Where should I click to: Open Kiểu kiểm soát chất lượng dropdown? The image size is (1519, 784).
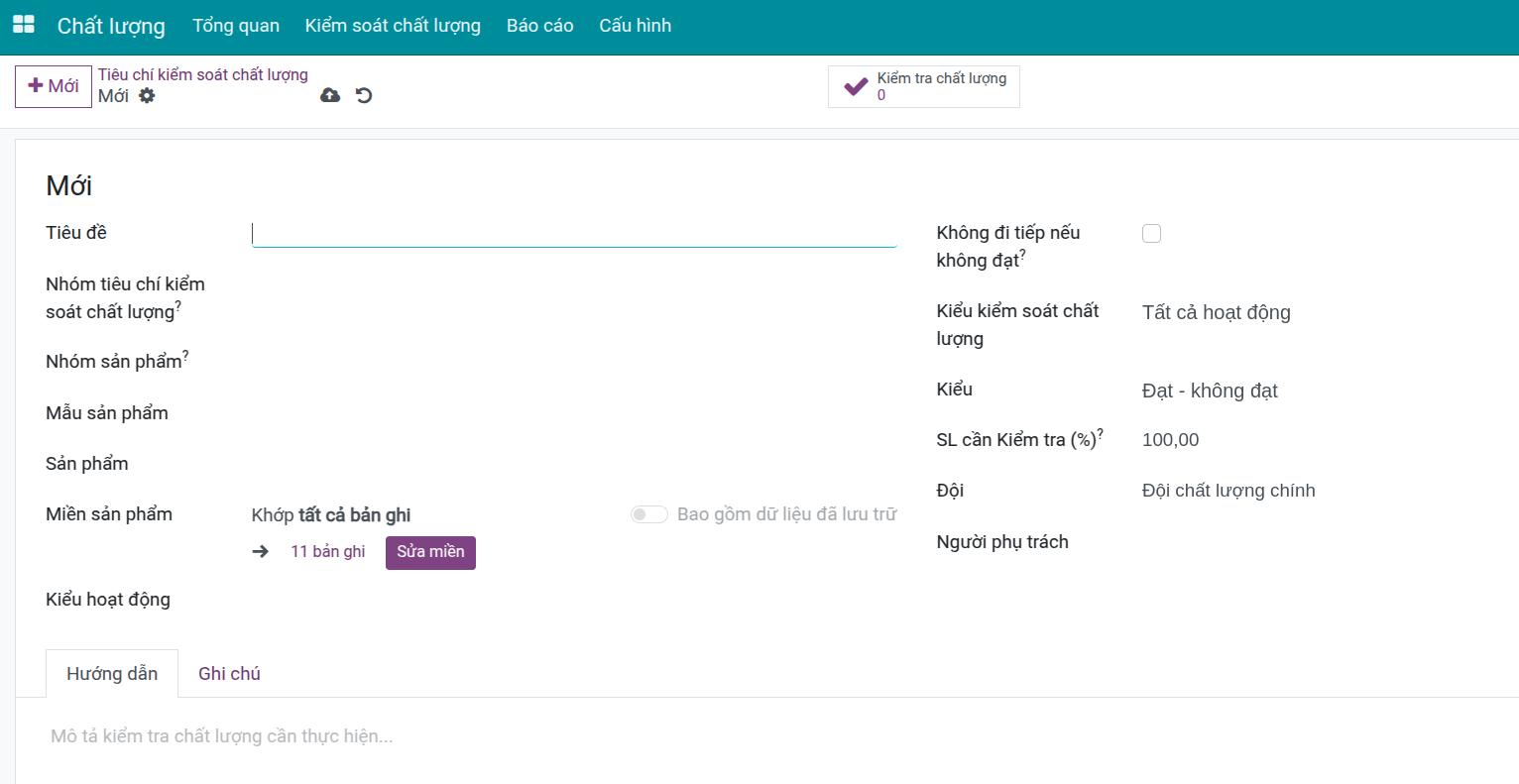(1314, 313)
